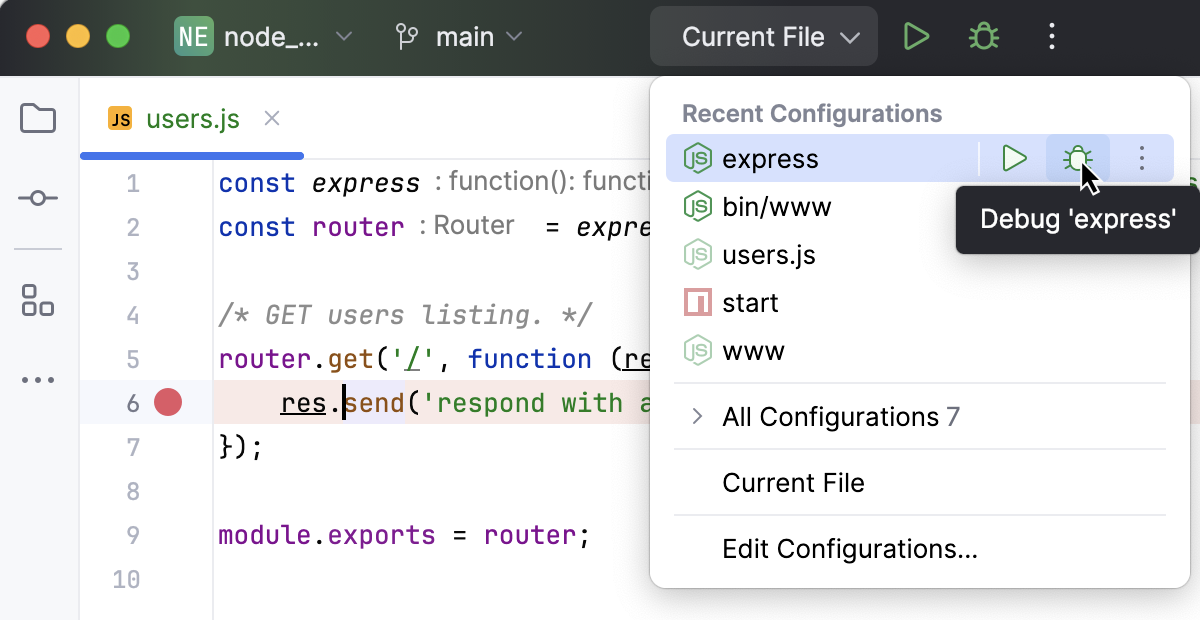
Task: Open Edit Configurations dialog
Action: 848,549
